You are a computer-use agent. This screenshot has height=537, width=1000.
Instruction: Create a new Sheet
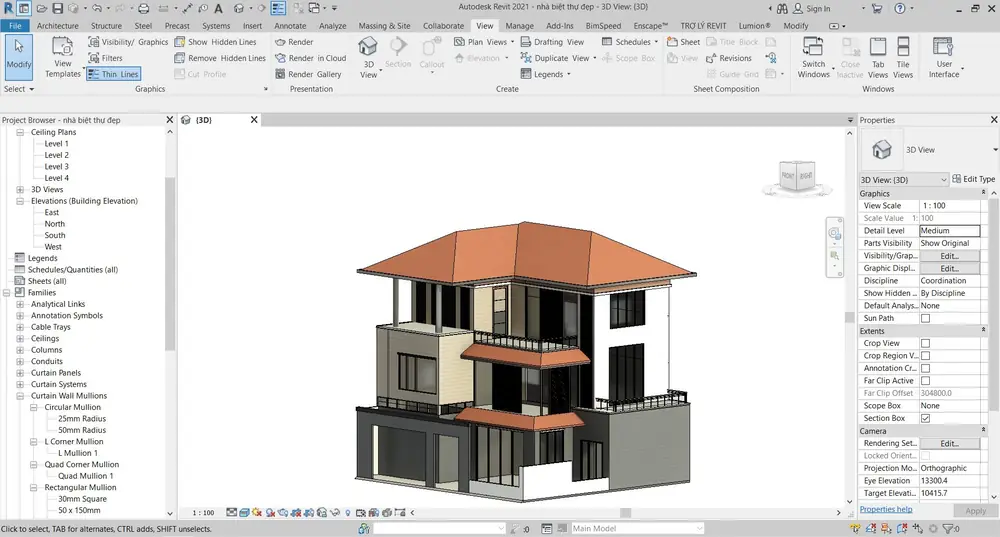(683, 42)
